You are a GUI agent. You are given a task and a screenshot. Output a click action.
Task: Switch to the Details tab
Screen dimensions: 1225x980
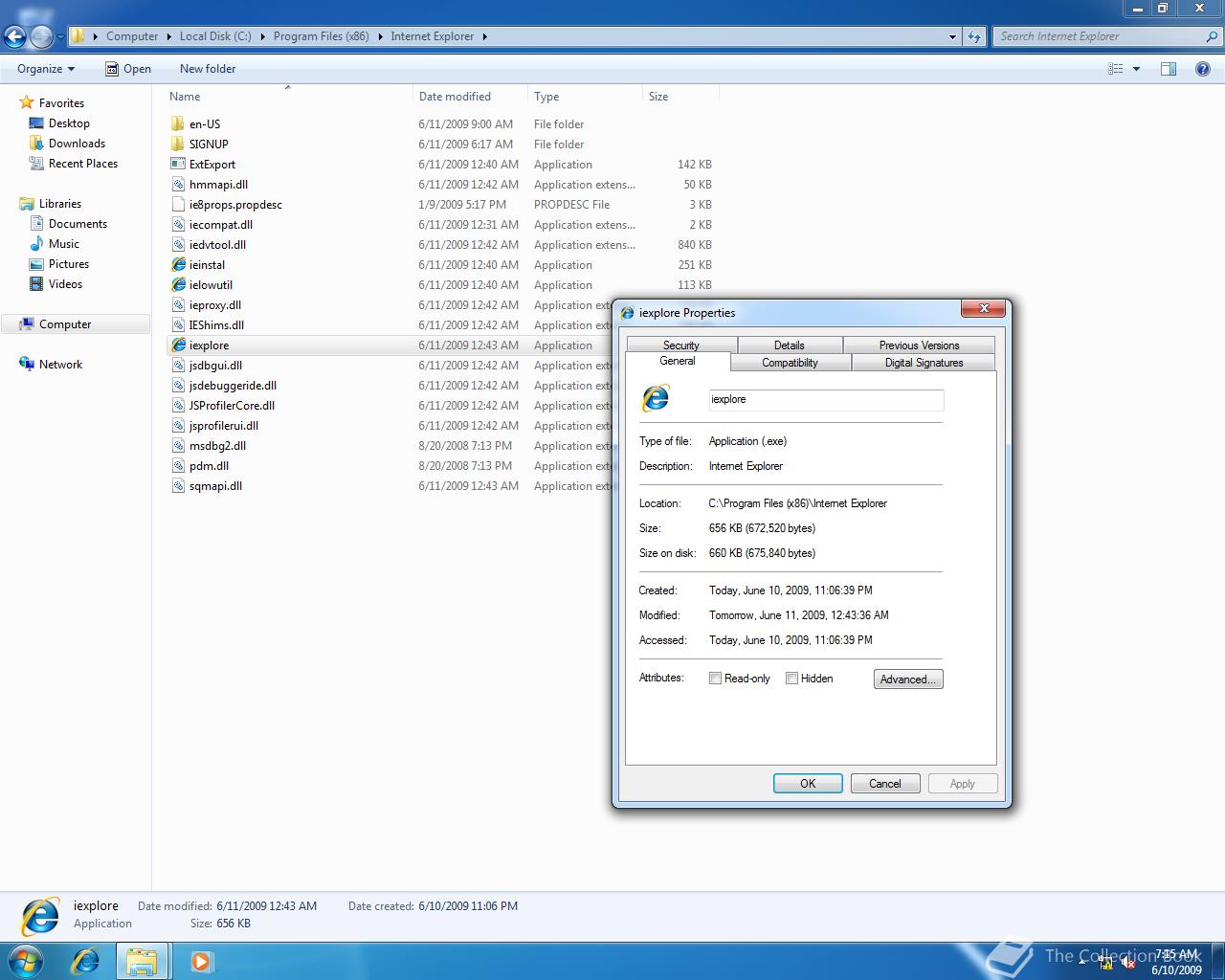click(790, 345)
